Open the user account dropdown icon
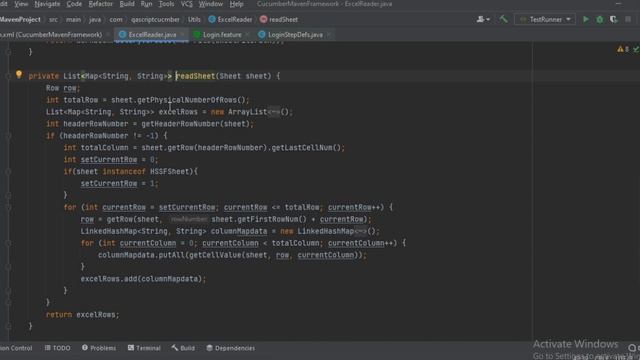Image resolution: width=640 pixels, height=360 pixels. click(483, 19)
